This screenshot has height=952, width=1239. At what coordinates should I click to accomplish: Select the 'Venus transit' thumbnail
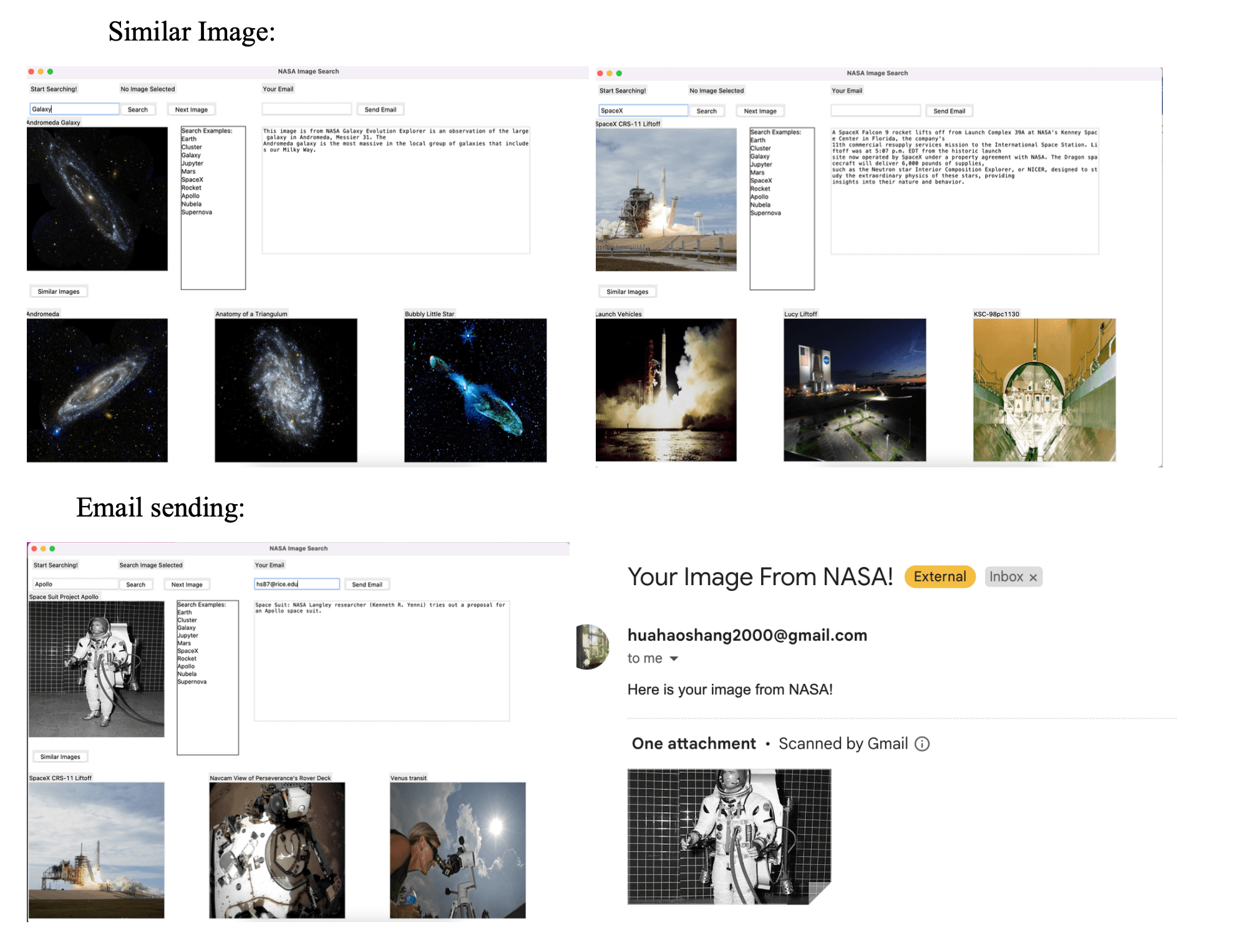(x=458, y=850)
